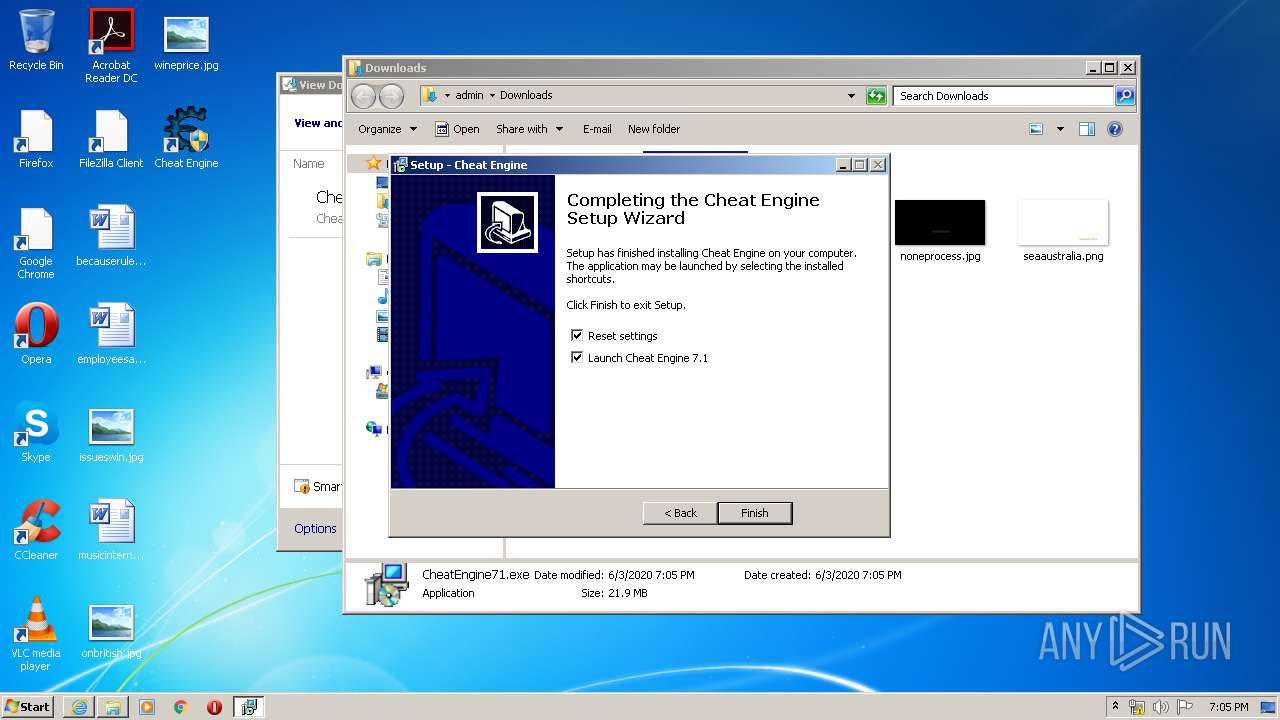This screenshot has height=720, width=1280.
Task: Expand the address bar history dropdown
Action: point(851,96)
